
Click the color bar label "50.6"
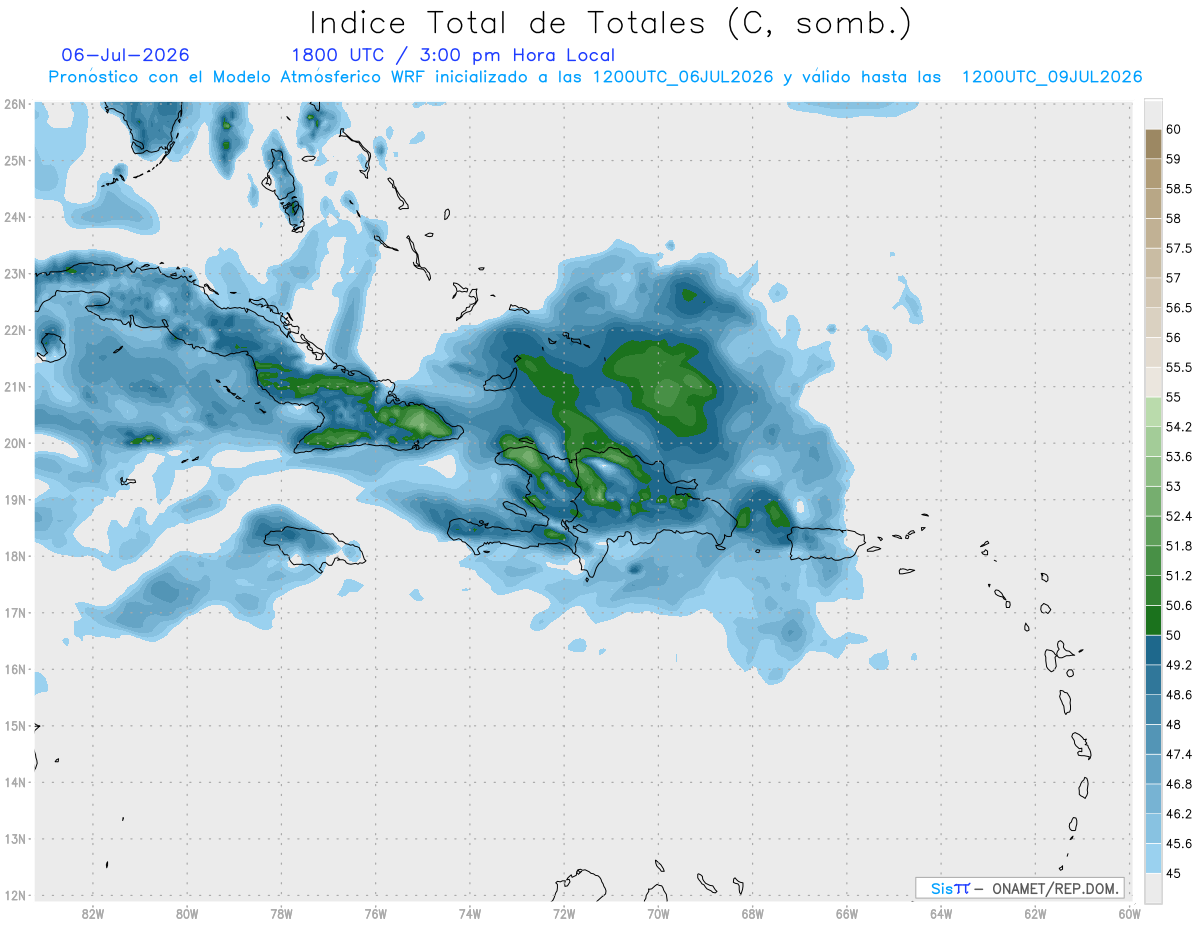(x=1179, y=605)
